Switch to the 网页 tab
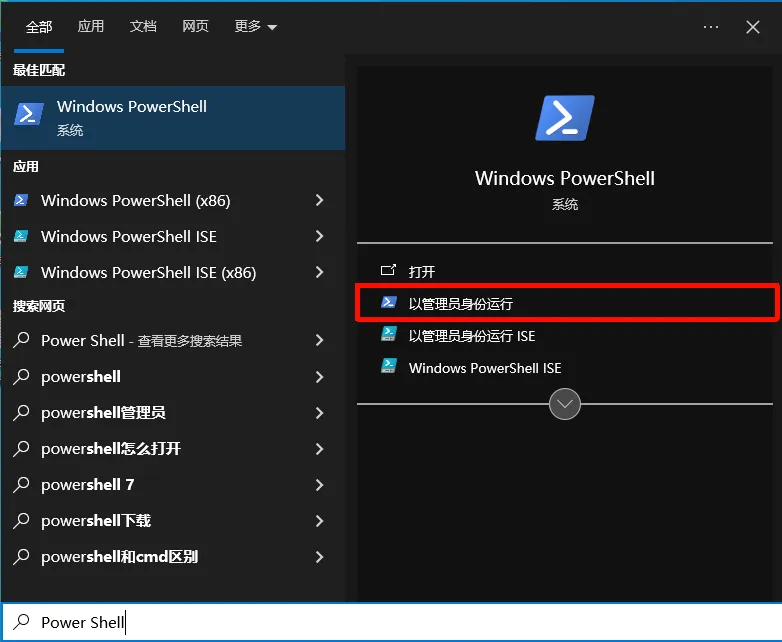The width and height of the screenshot is (782, 642). (195, 27)
